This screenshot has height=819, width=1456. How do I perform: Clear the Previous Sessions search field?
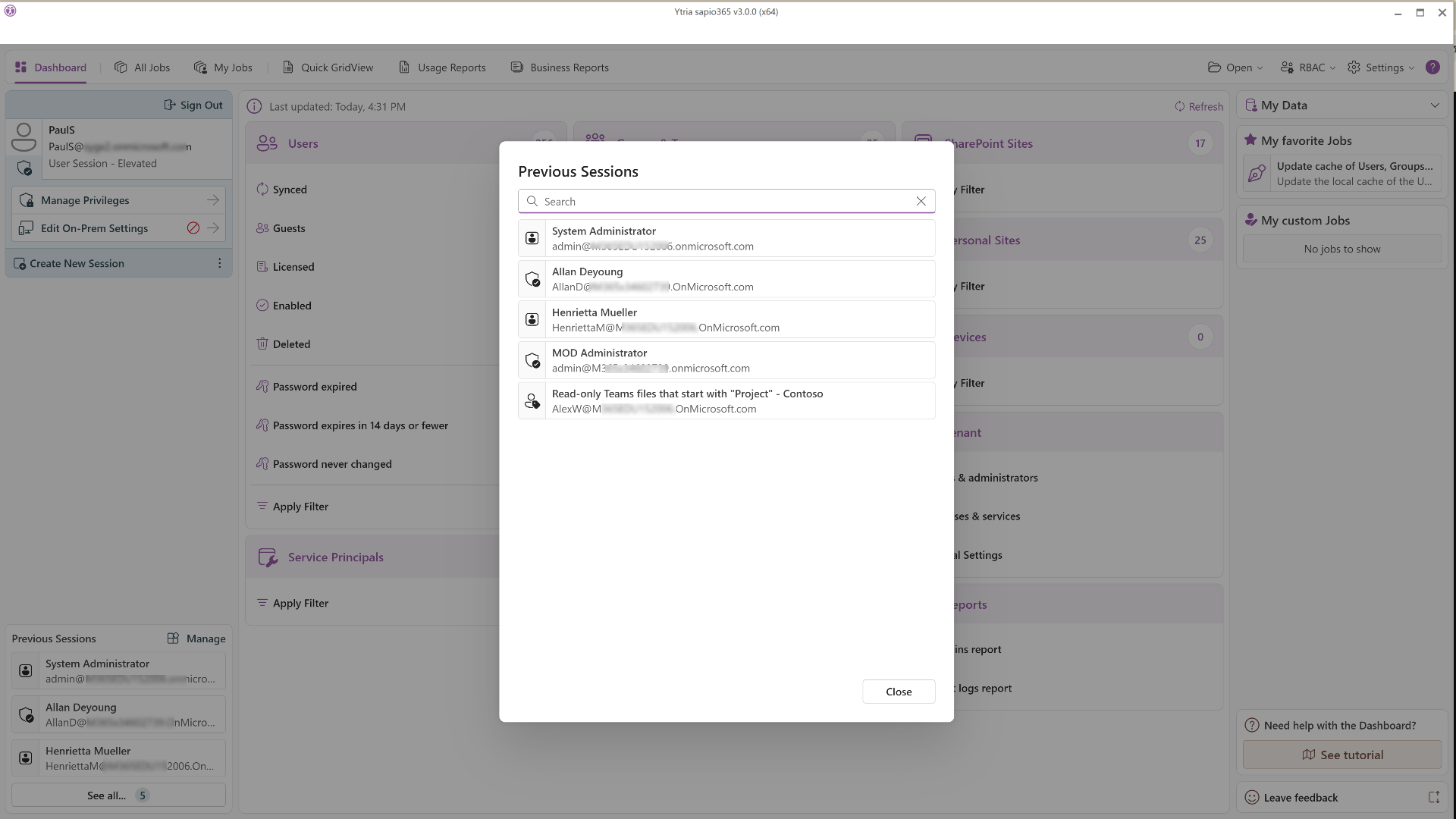pos(921,201)
